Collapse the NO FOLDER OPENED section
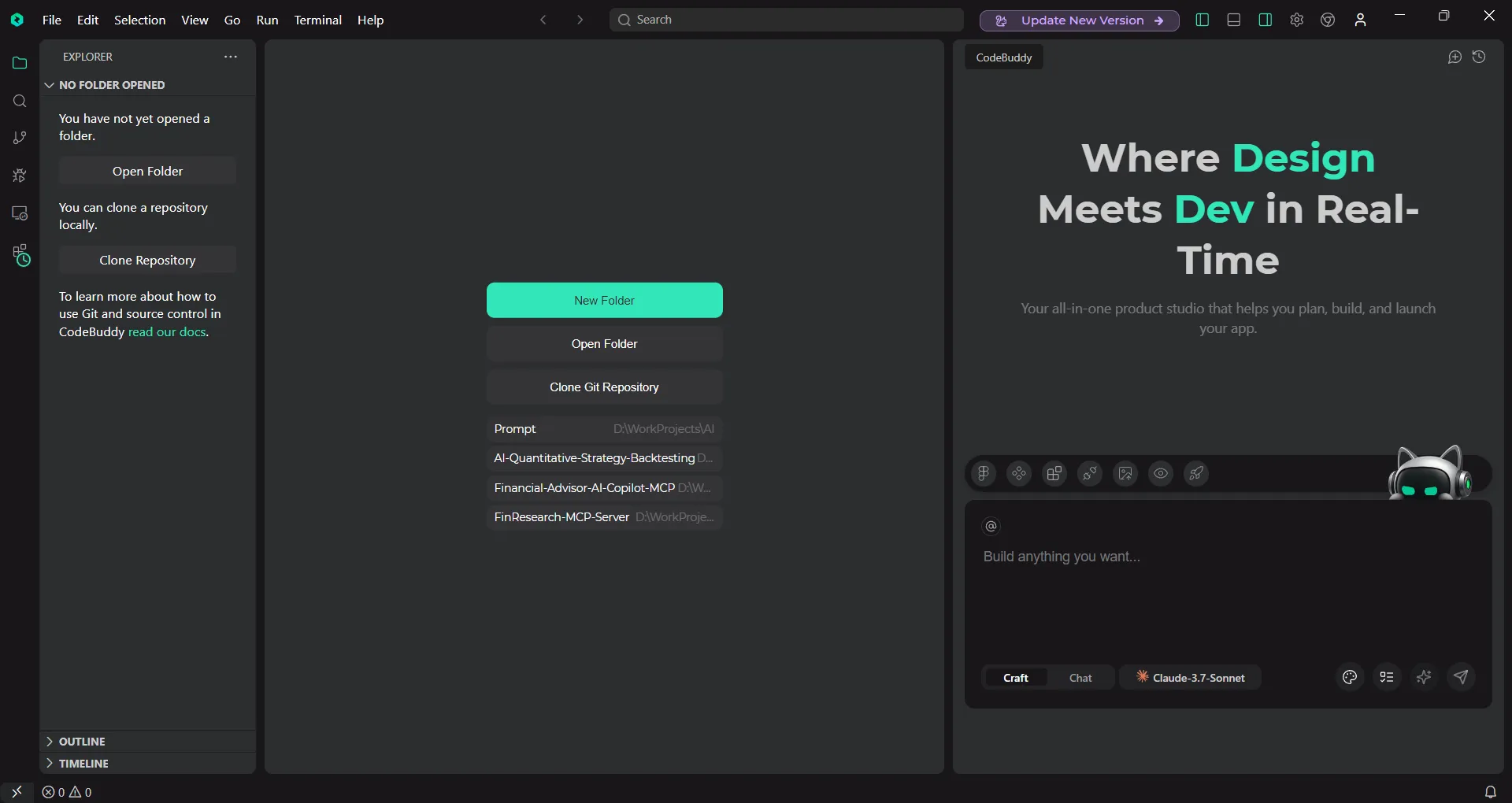The image size is (1512, 803). [148, 85]
